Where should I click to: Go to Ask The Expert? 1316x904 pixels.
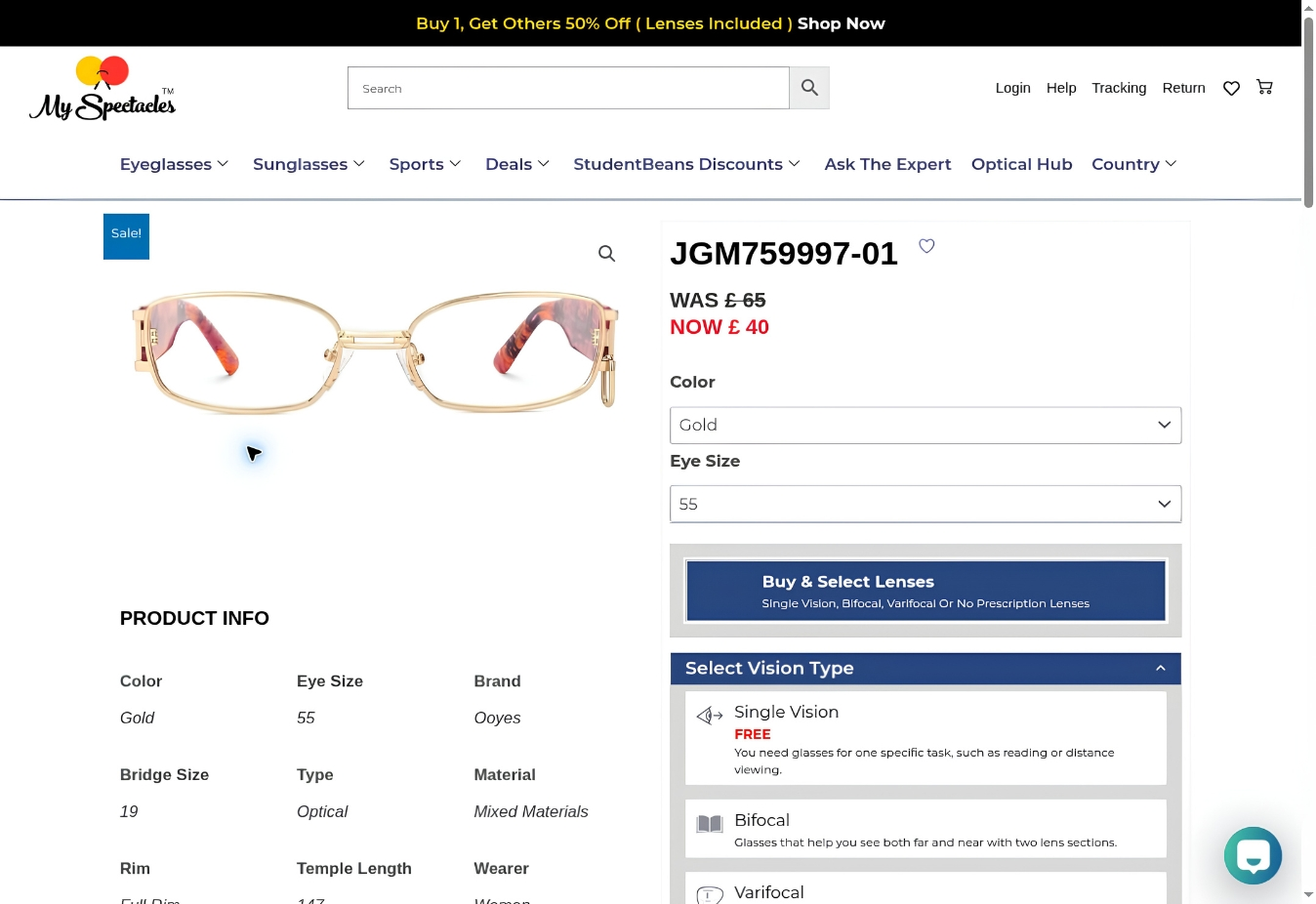pyautogui.click(x=887, y=164)
